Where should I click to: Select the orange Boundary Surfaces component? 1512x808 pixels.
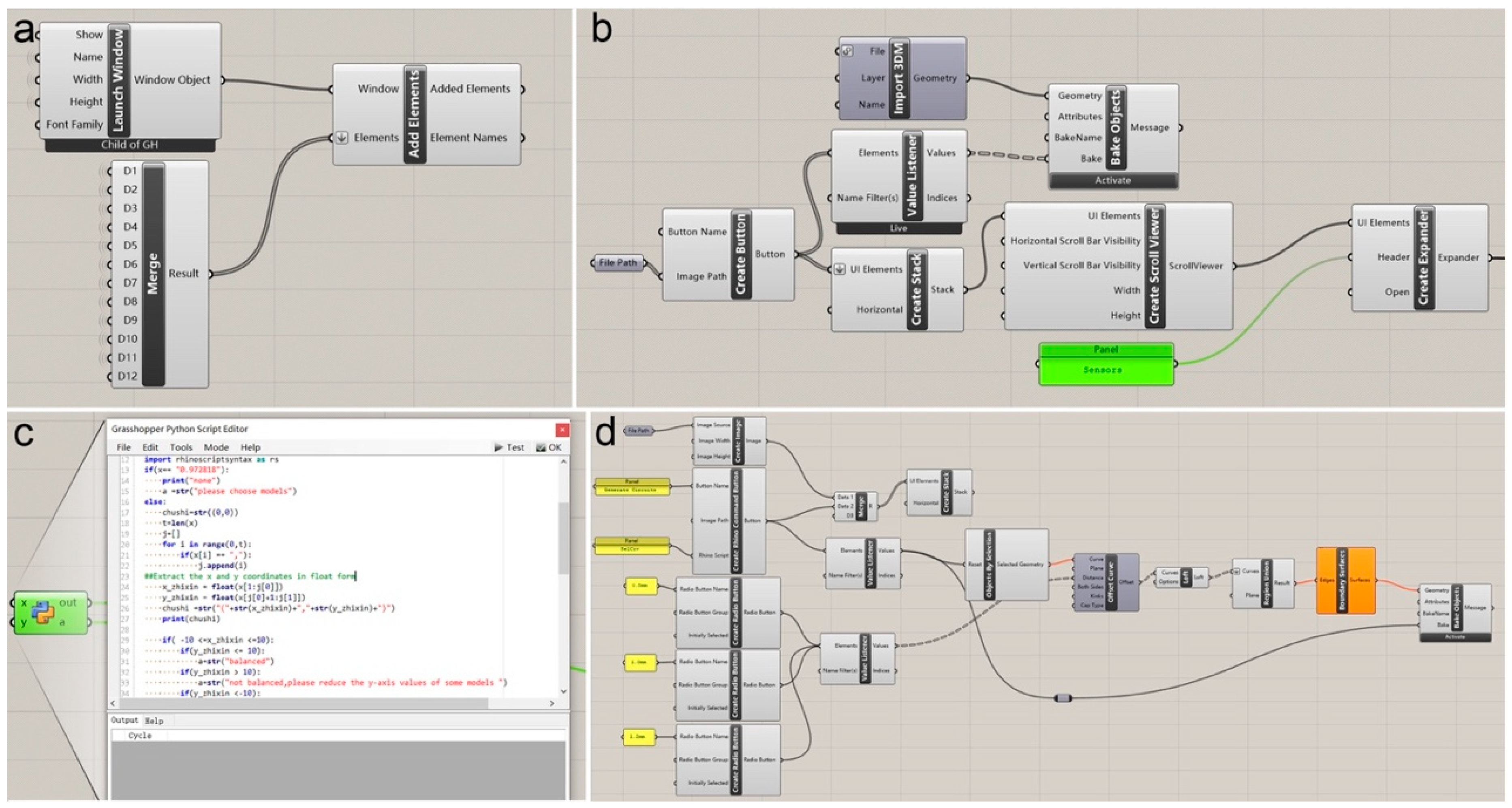(x=1344, y=580)
